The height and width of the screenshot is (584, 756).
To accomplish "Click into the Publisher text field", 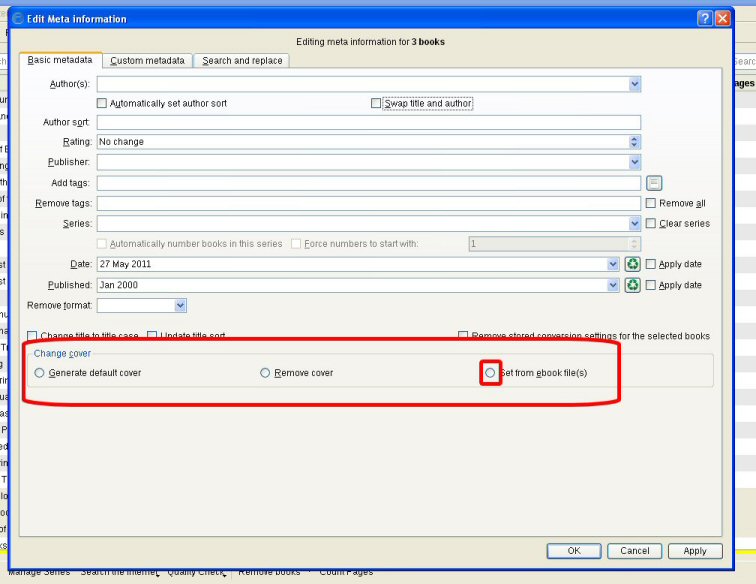I will (363, 162).
